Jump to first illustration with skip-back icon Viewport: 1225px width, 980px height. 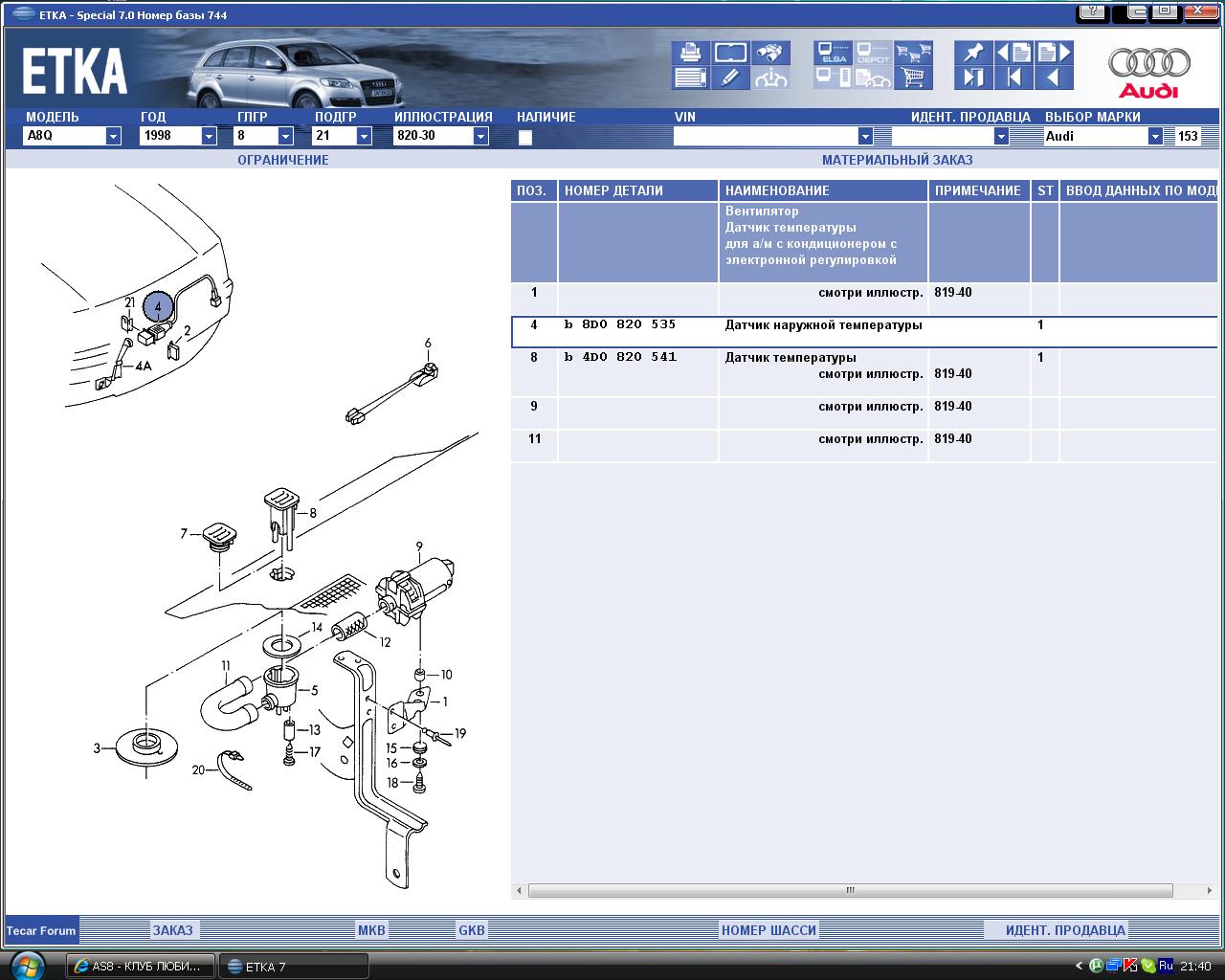pyautogui.click(x=1013, y=78)
